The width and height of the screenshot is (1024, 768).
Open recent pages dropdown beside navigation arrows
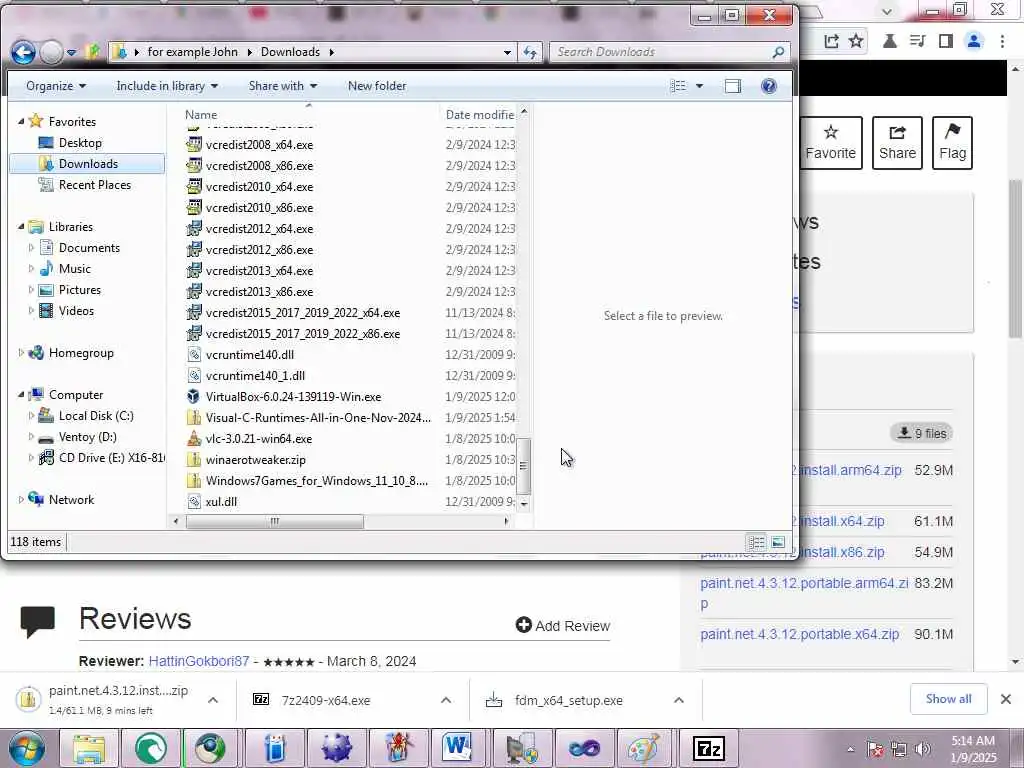point(71,52)
